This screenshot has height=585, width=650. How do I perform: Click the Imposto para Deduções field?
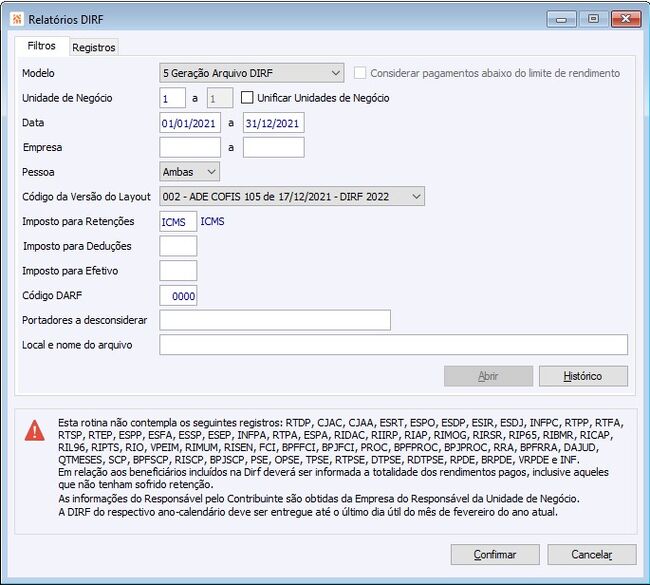178,246
